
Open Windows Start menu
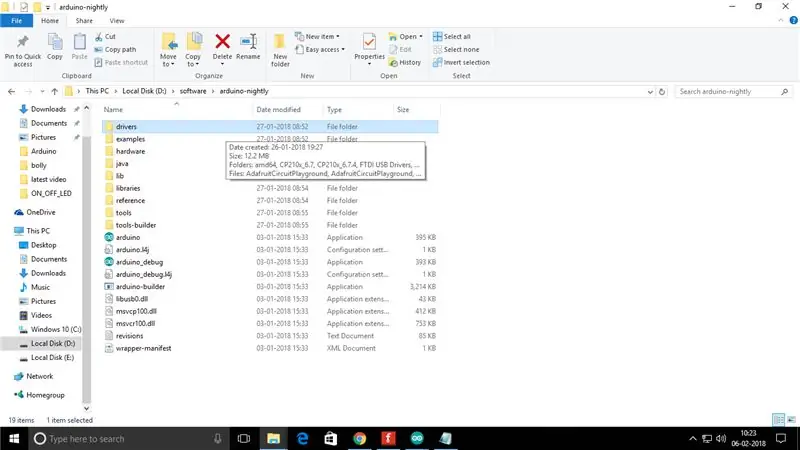14,439
